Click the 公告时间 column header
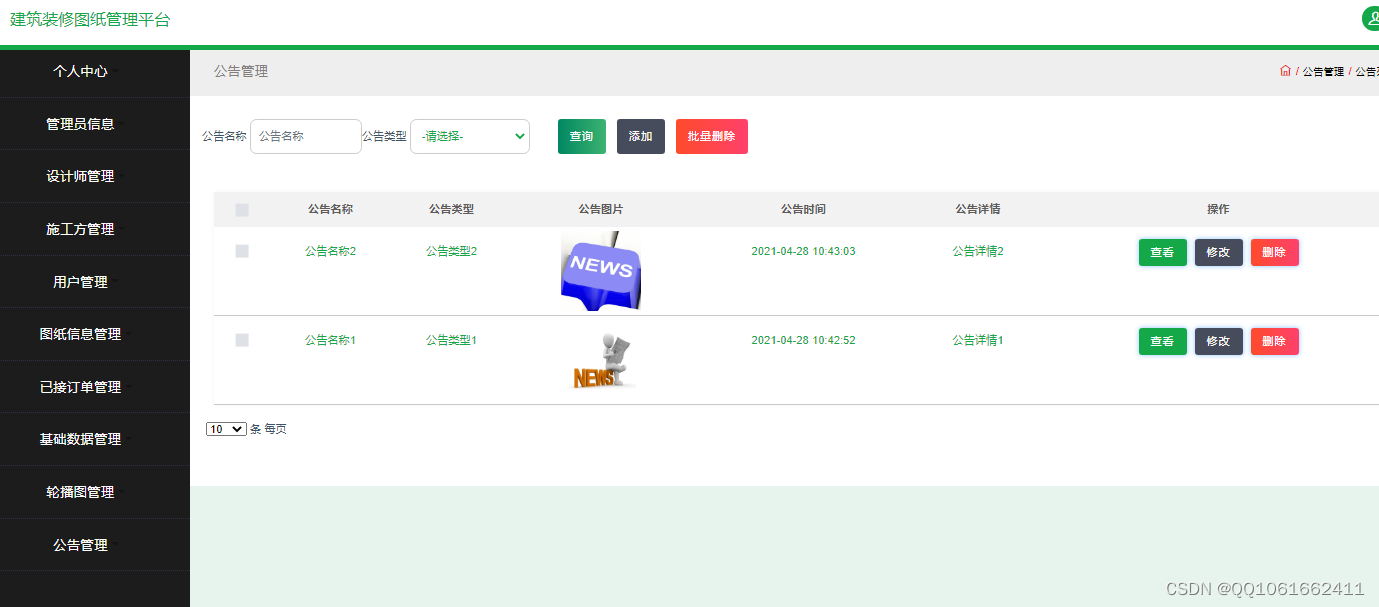This screenshot has width=1379, height=607. click(x=804, y=210)
